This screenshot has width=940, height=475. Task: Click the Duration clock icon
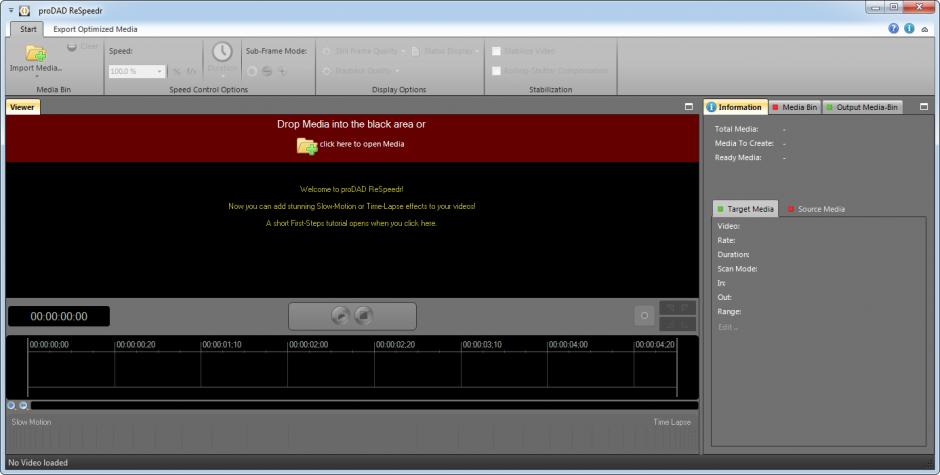click(x=222, y=52)
